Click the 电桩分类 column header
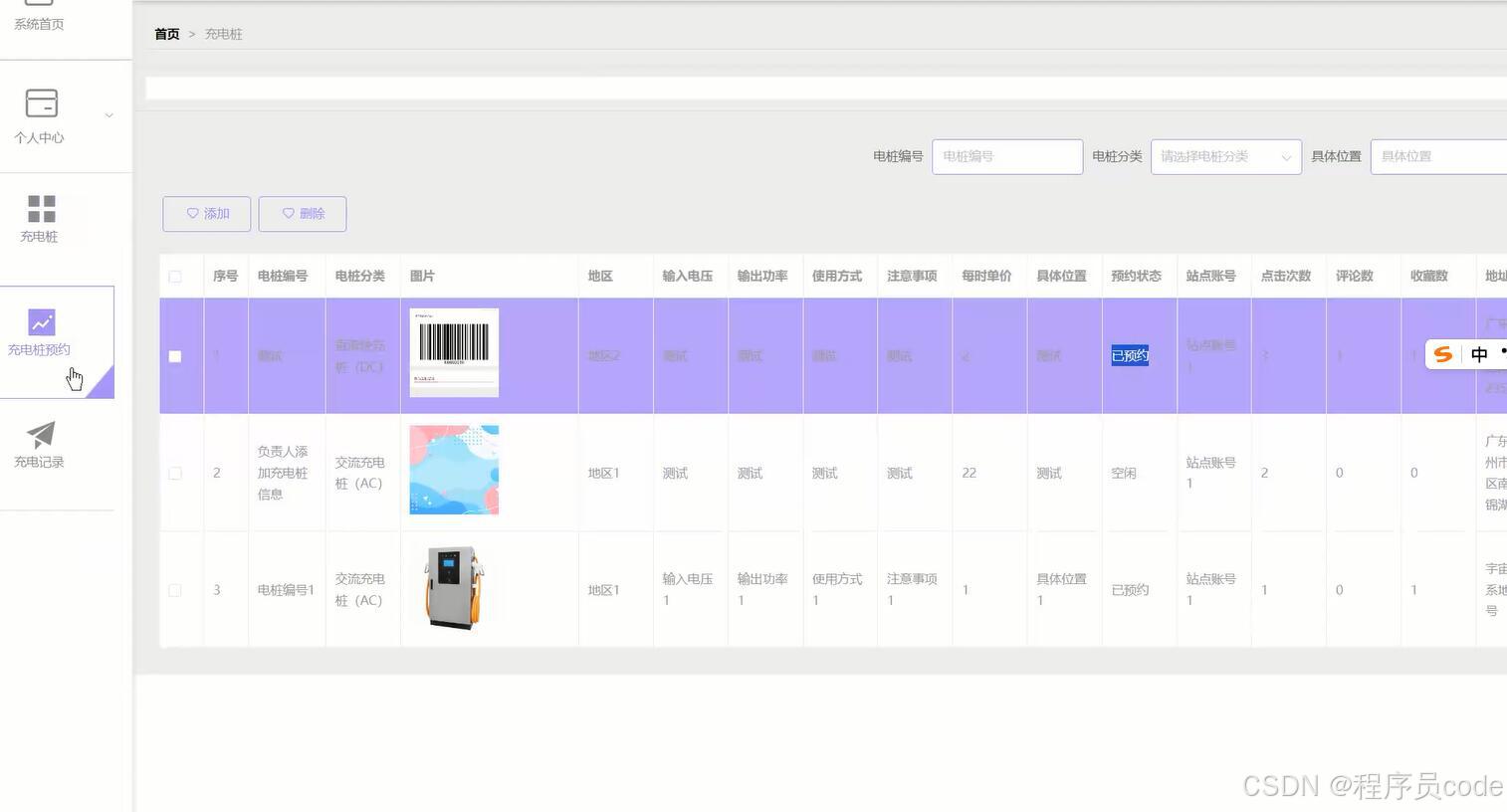 point(360,276)
